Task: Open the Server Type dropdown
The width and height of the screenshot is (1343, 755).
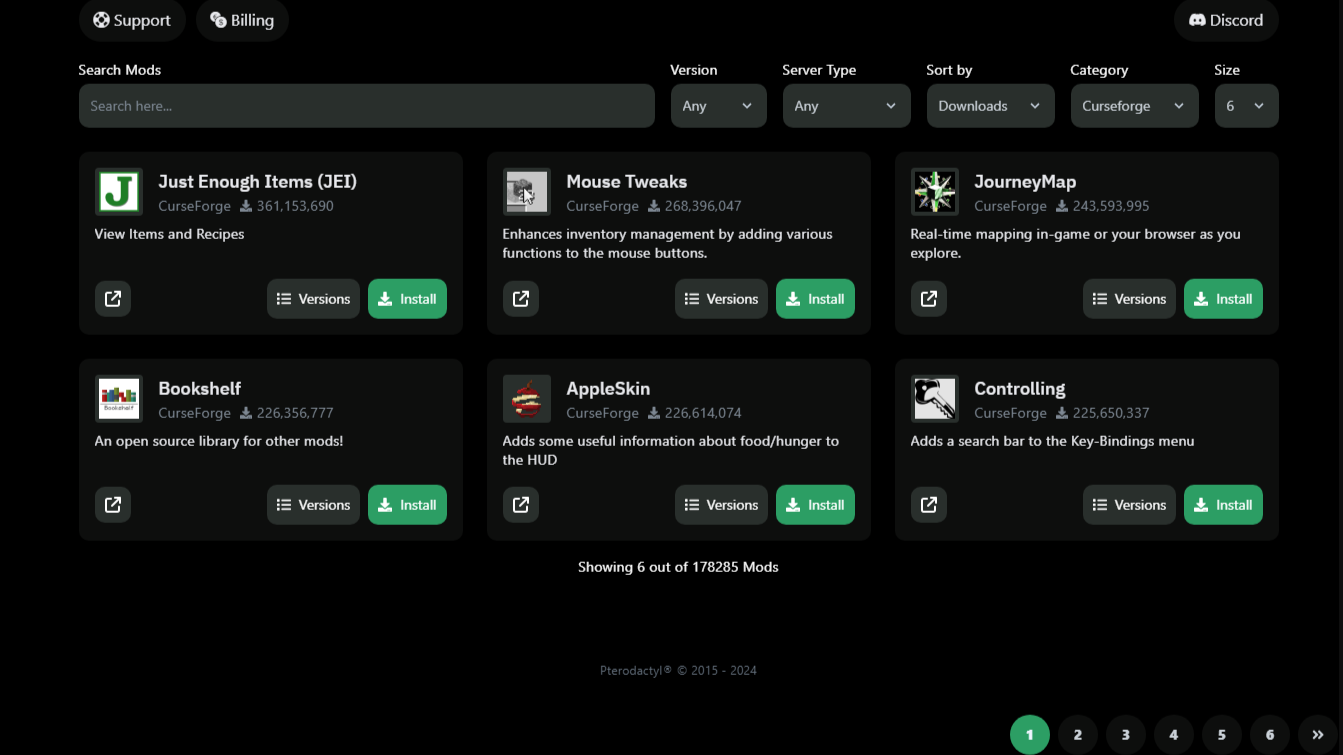Action: (846, 106)
